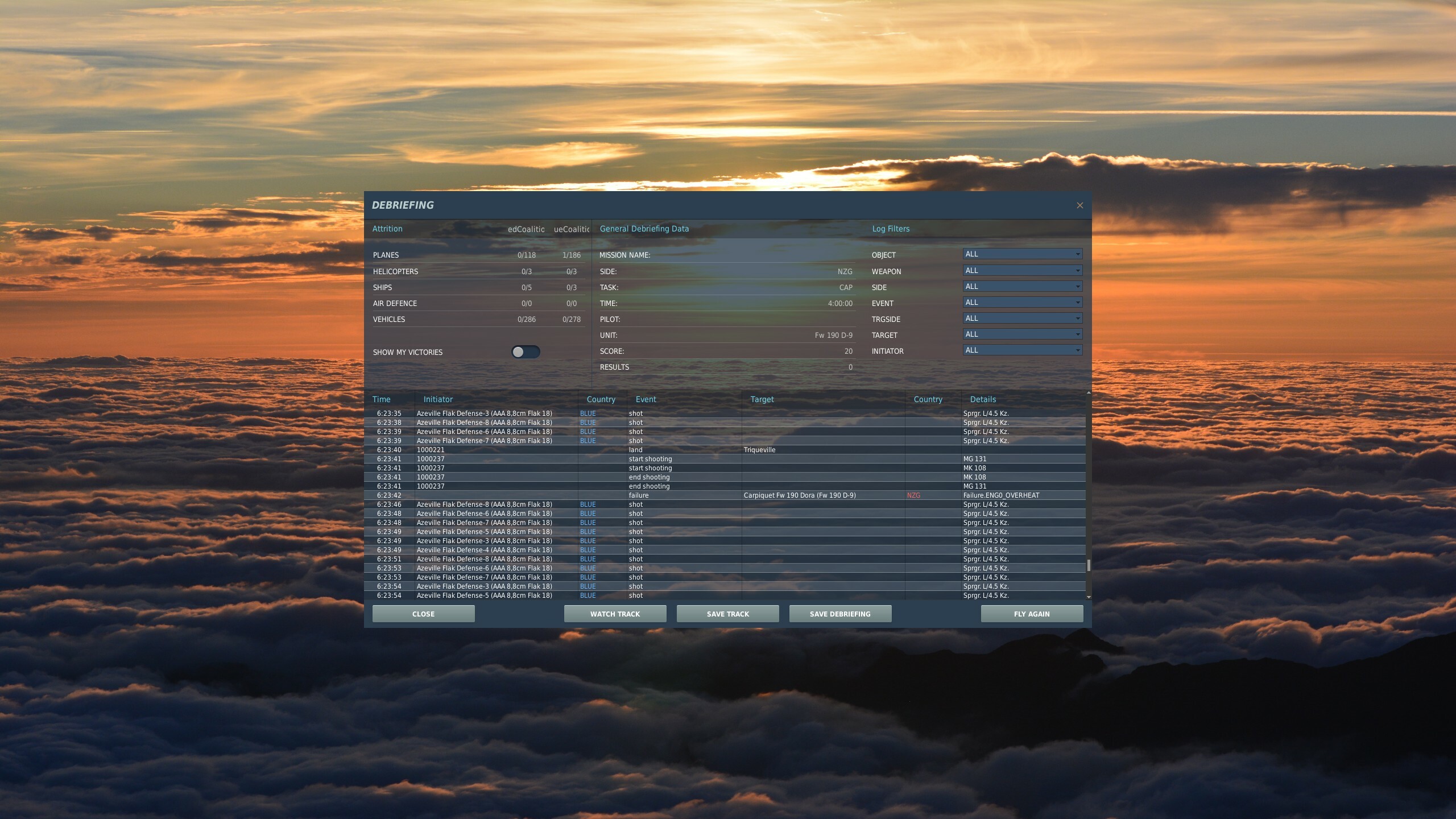
Task: Click the TIME value 4:00:00
Action: [840, 304]
